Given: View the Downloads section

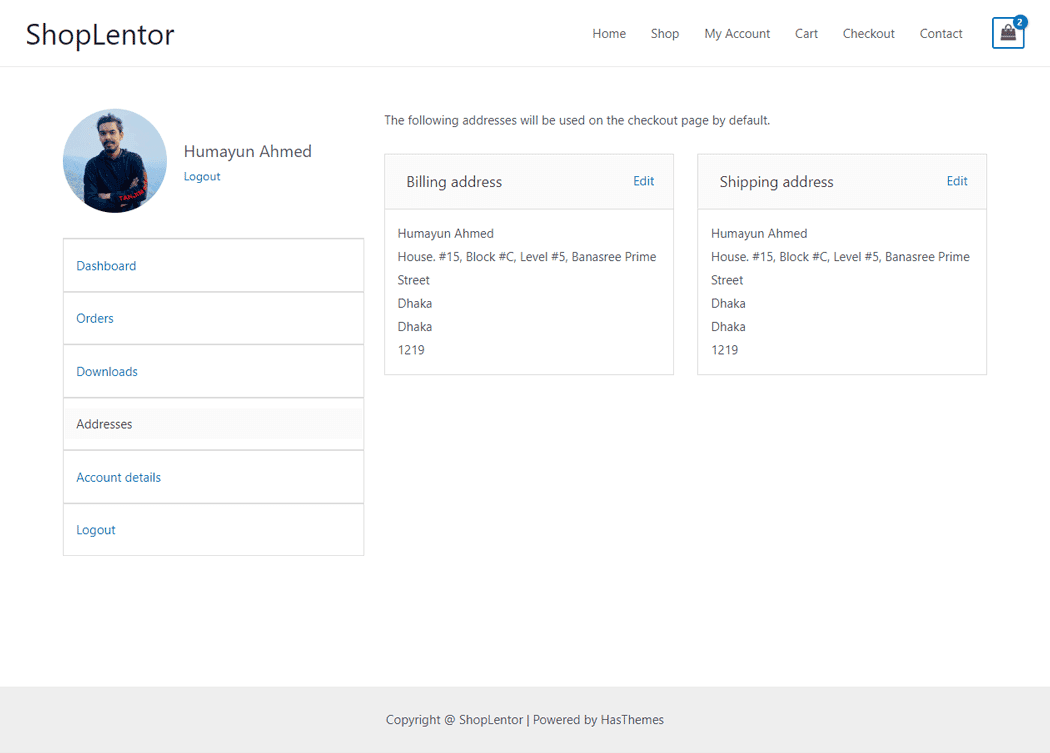Looking at the screenshot, I should 107,372.
